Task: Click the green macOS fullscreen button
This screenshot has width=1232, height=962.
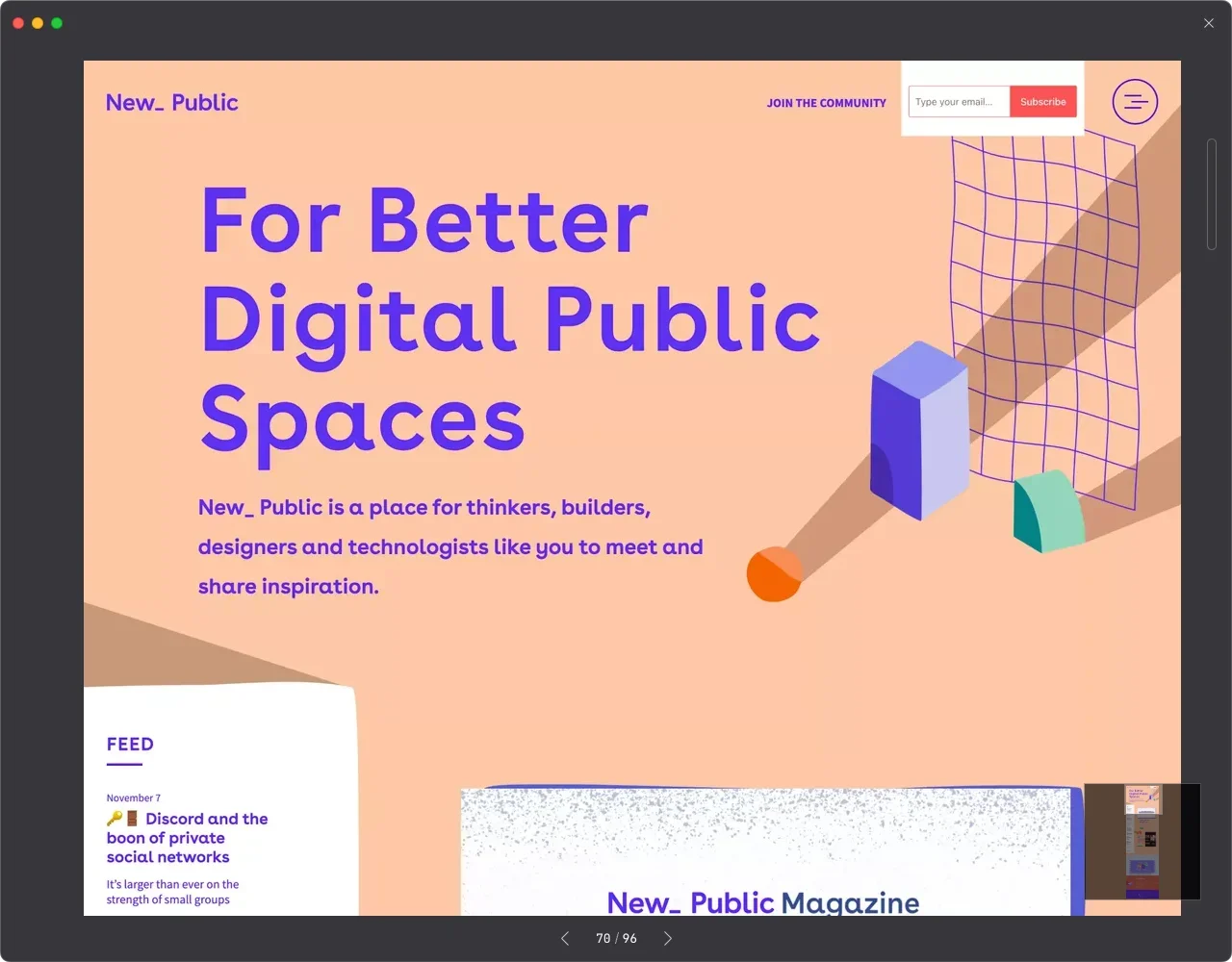Action: (57, 23)
